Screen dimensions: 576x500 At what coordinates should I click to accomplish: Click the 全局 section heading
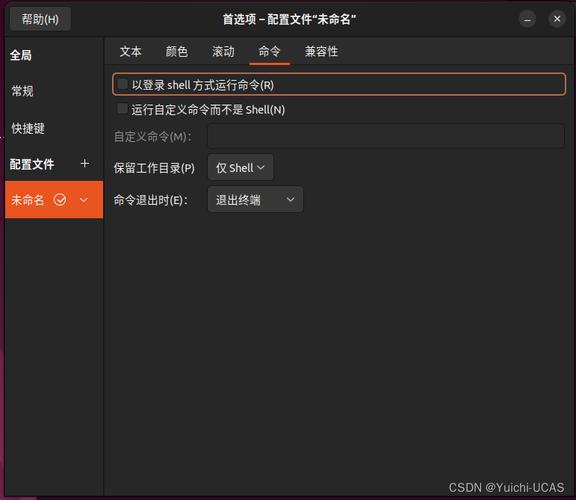[21, 55]
